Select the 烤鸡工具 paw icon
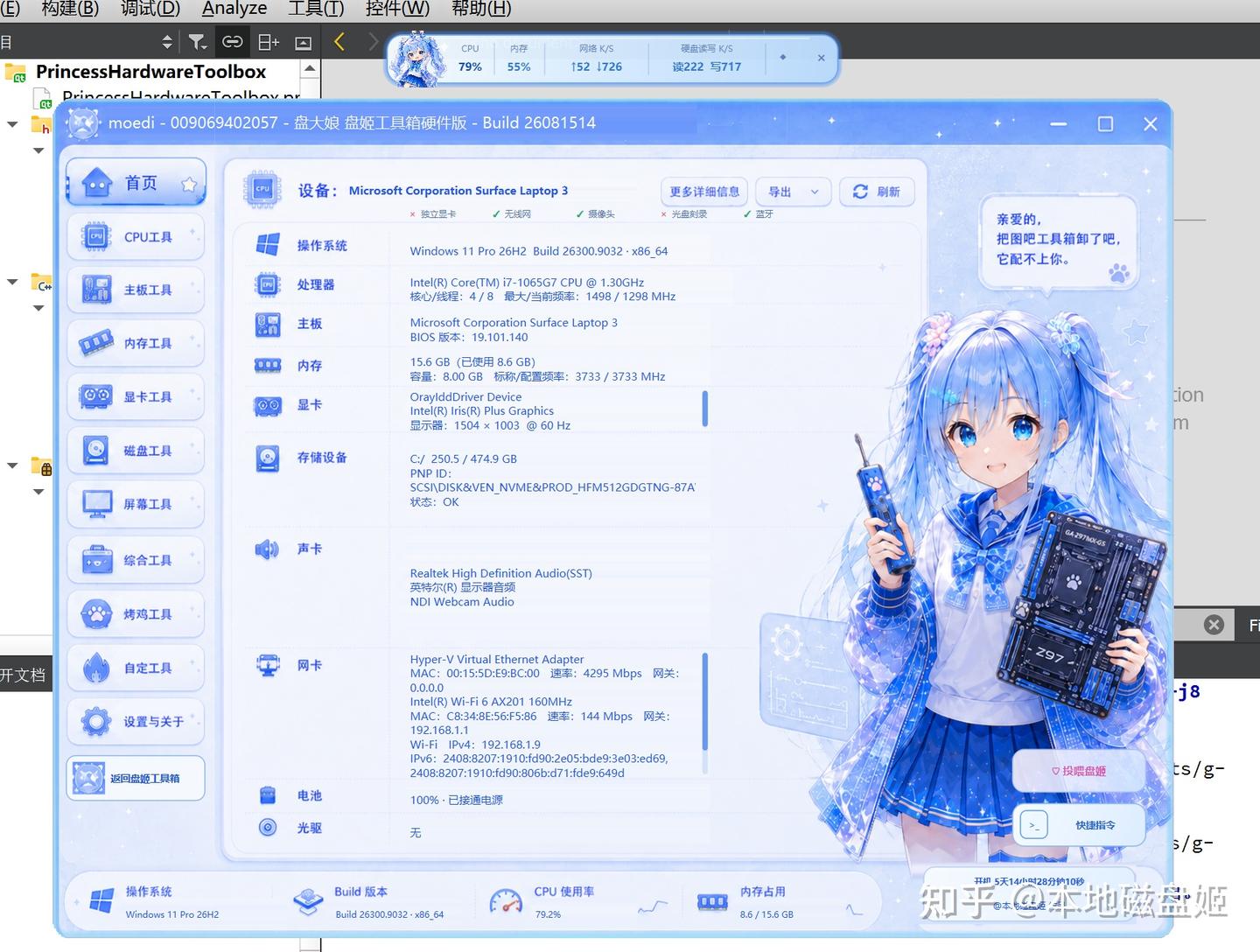Screen dimensions: 1260x952 [x=96, y=613]
